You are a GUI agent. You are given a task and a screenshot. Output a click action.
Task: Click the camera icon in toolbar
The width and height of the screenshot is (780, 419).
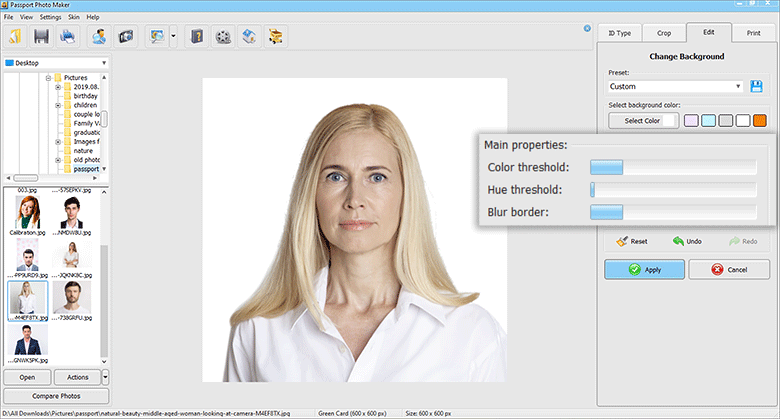[x=125, y=36]
